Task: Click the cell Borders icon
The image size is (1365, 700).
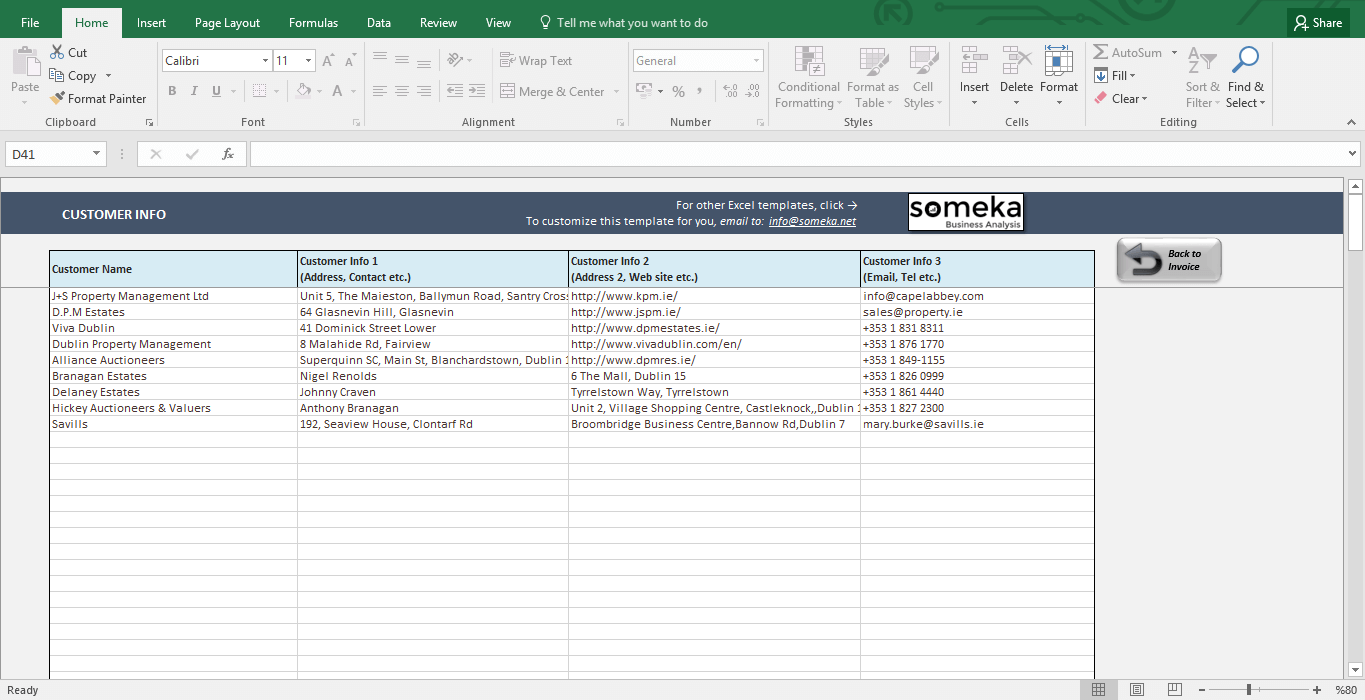Action: [x=260, y=91]
